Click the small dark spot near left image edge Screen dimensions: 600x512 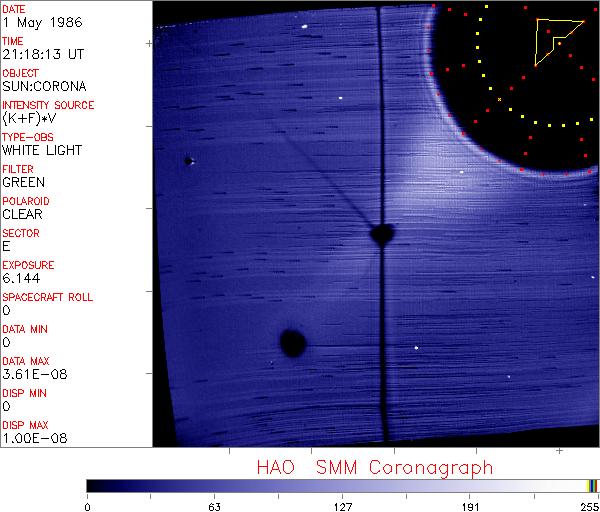(187, 160)
